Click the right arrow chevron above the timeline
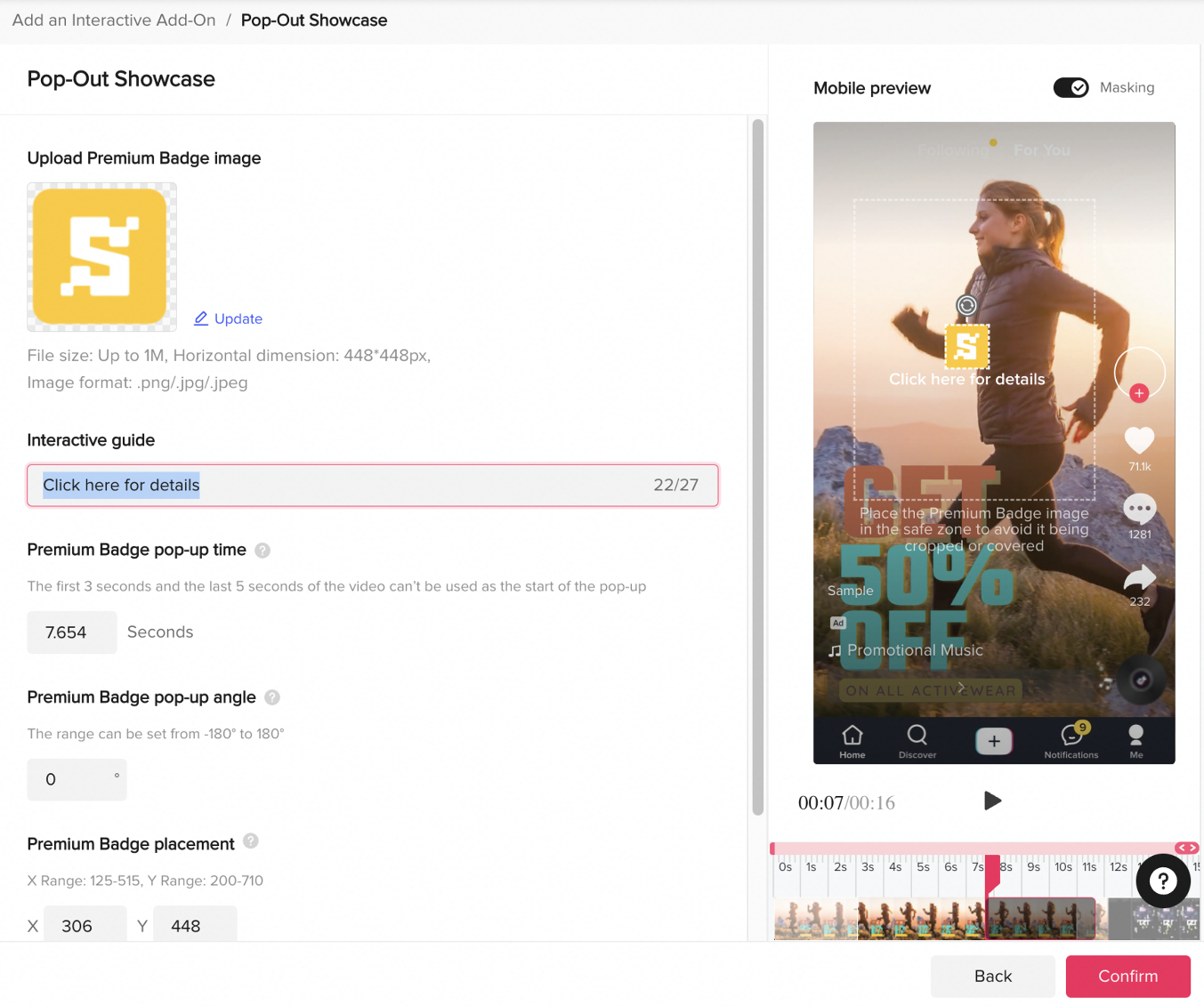The width and height of the screenshot is (1204, 1006). click(x=1191, y=848)
